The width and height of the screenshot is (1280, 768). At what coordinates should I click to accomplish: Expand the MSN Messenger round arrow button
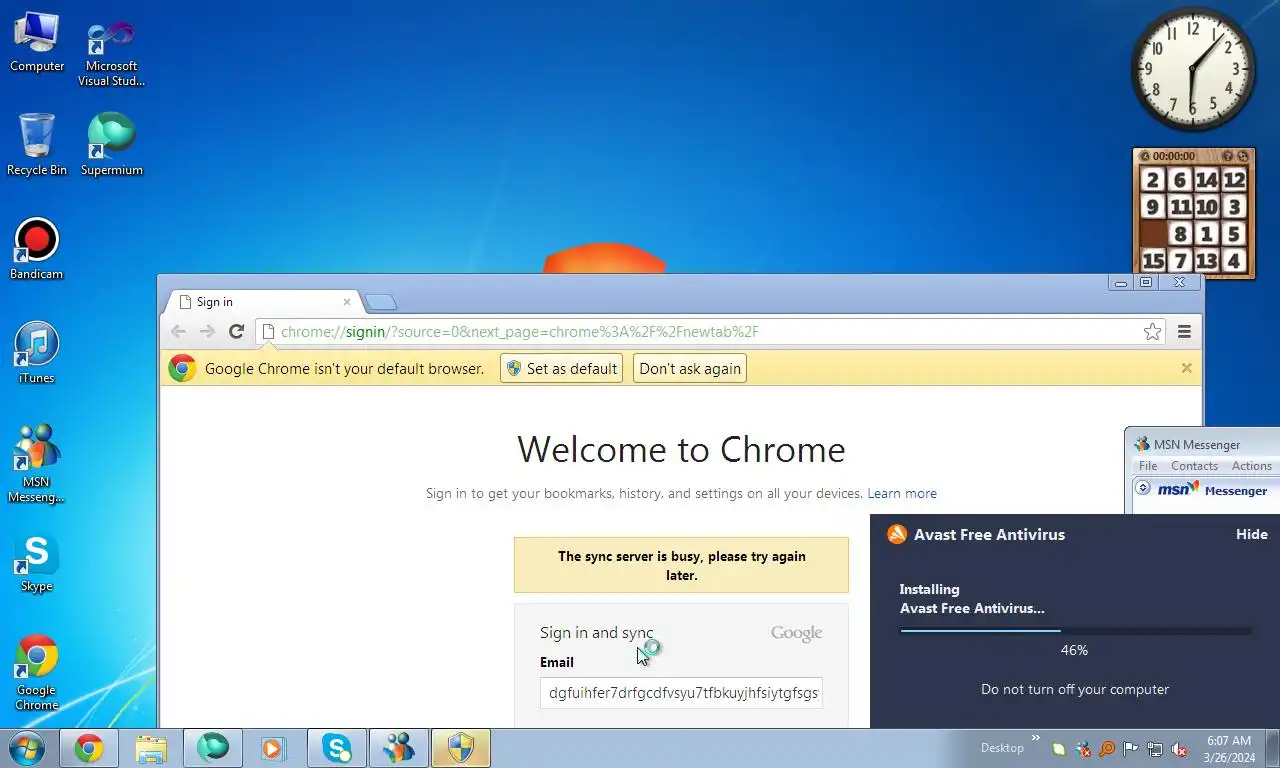pos(1143,488)
